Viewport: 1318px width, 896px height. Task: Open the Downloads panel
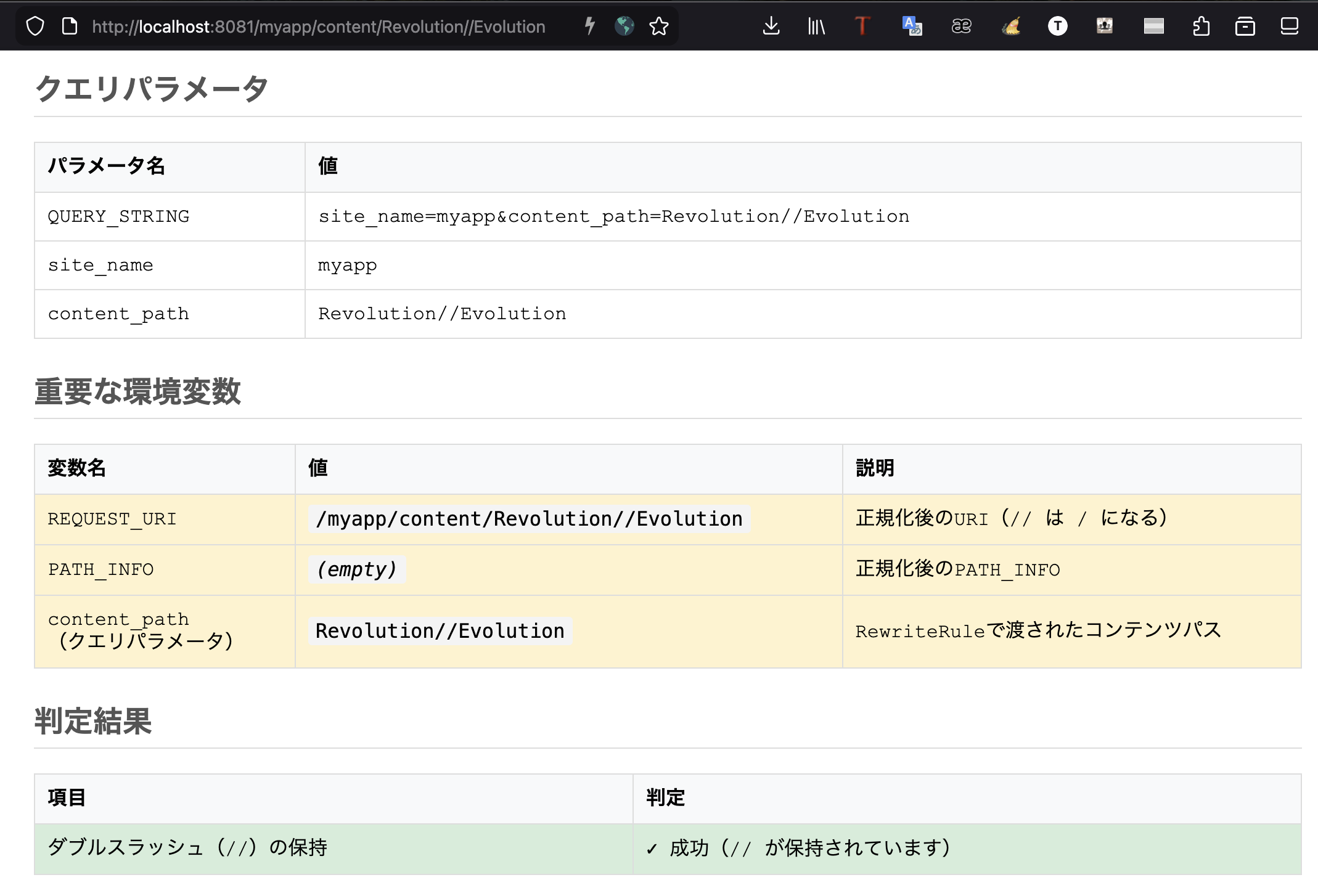[771, 26]
